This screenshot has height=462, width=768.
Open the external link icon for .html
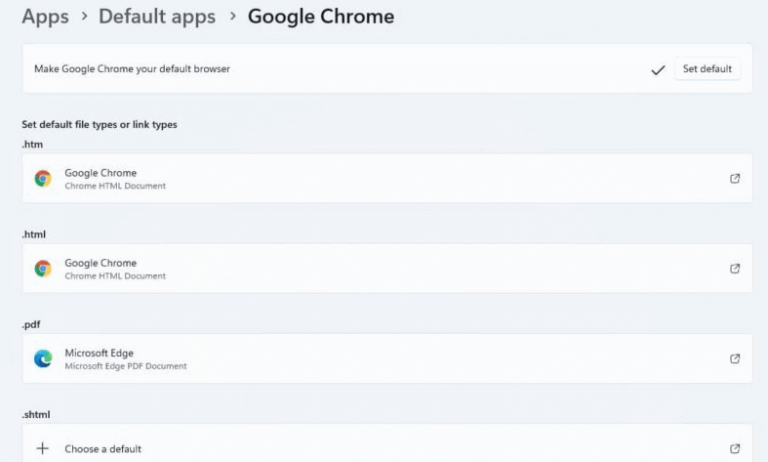[x=735, y=269]
